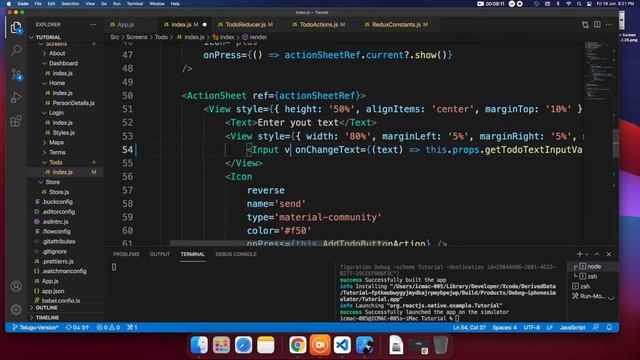
Task: Open the Selection menu in menu bar
Action: point(70,4)
